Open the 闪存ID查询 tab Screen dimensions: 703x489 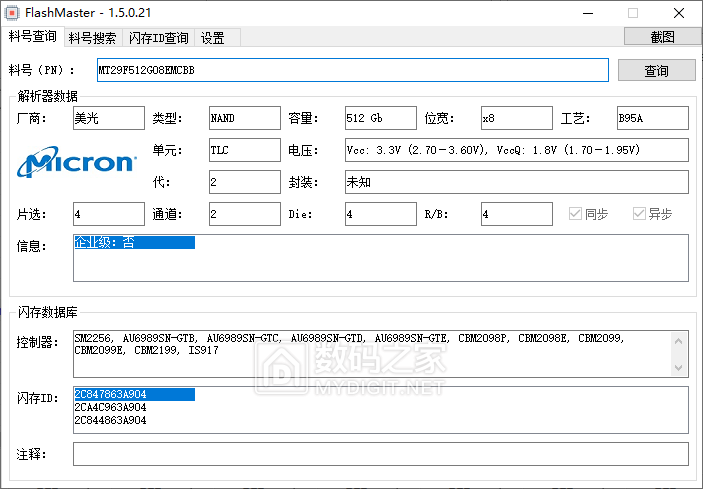158,38
